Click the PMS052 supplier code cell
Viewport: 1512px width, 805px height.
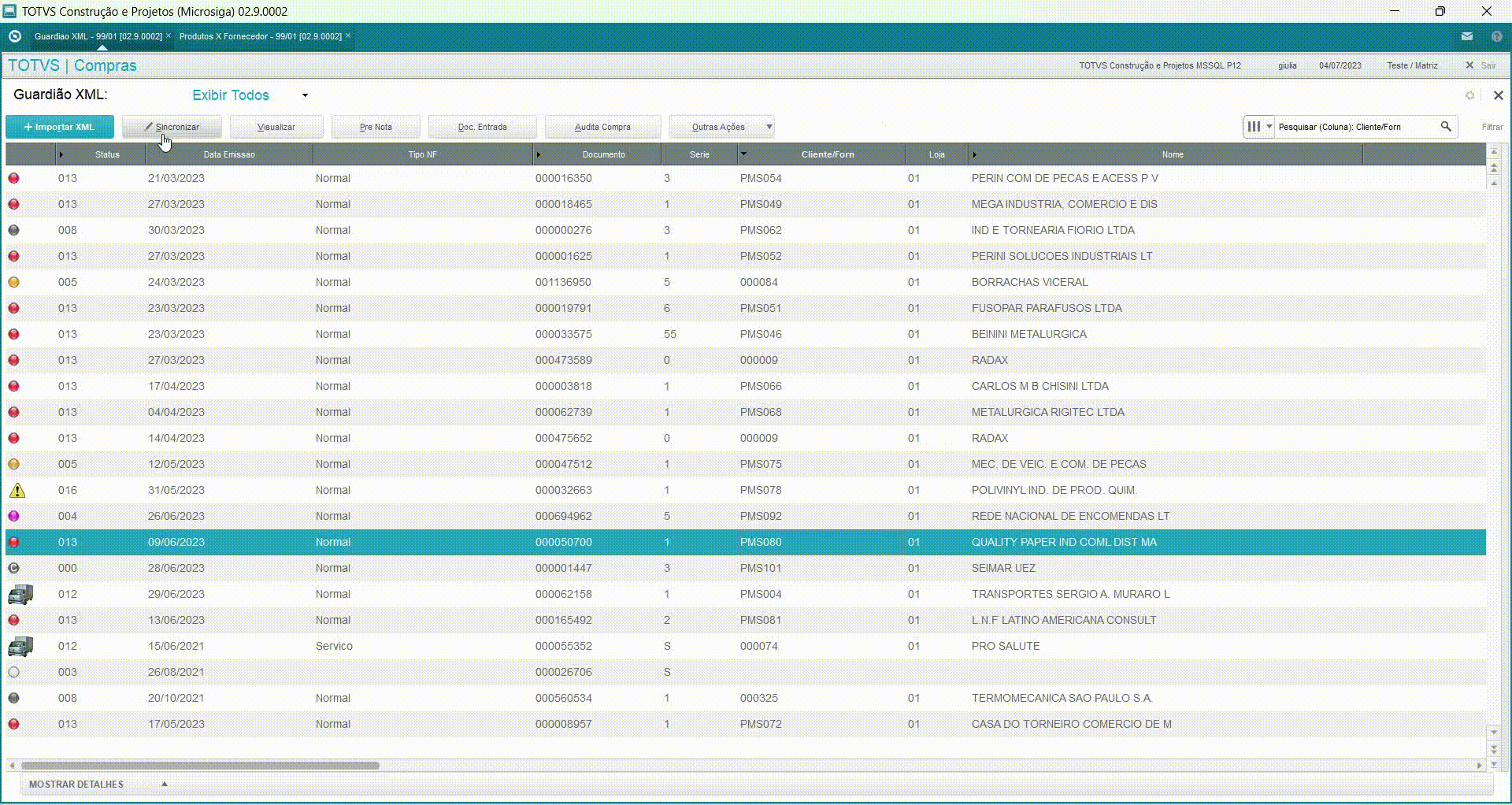click(x=761, y=256)
